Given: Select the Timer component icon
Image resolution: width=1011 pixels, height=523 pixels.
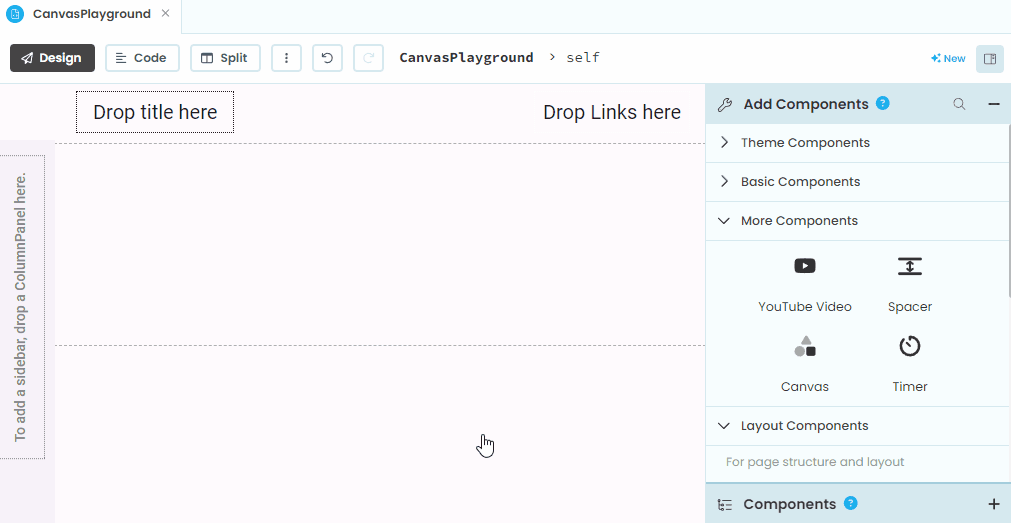Looking at the screenshot, I should (910, 346).
